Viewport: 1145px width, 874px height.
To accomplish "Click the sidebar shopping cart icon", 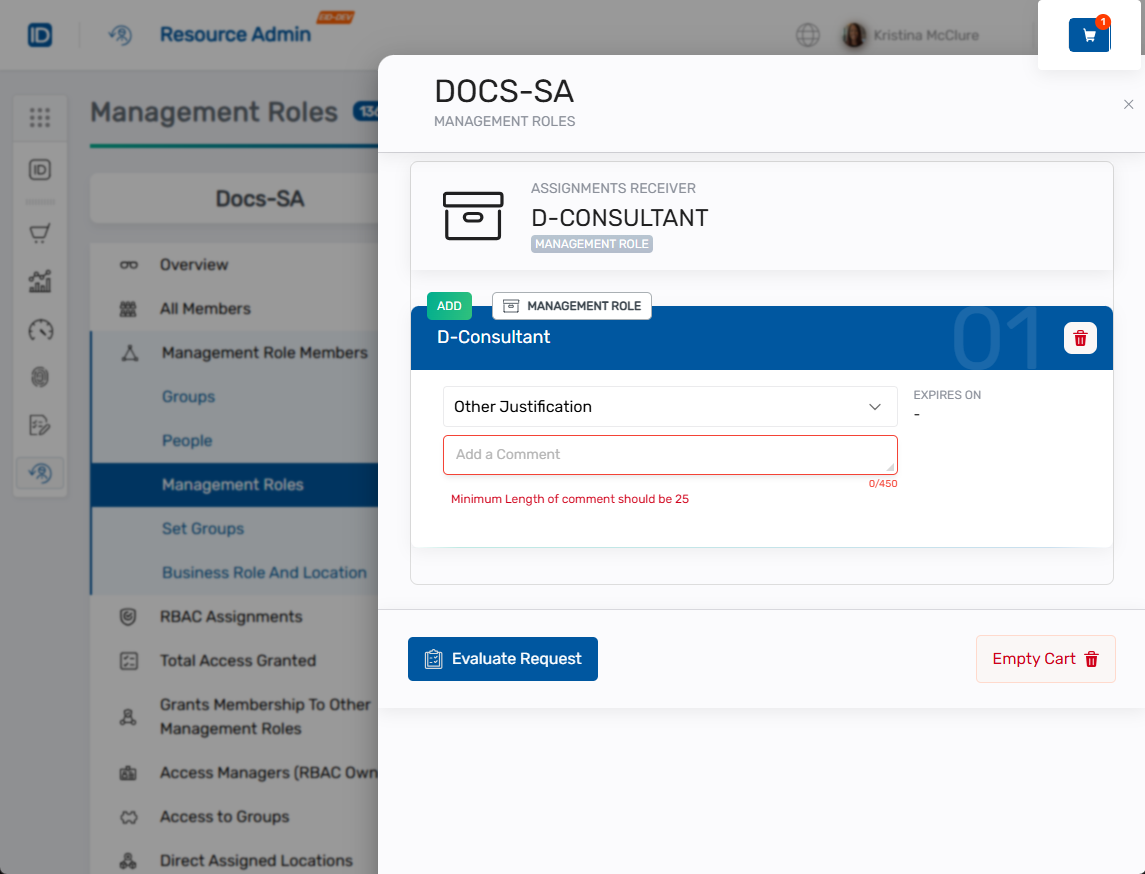I will coord(40,234).
